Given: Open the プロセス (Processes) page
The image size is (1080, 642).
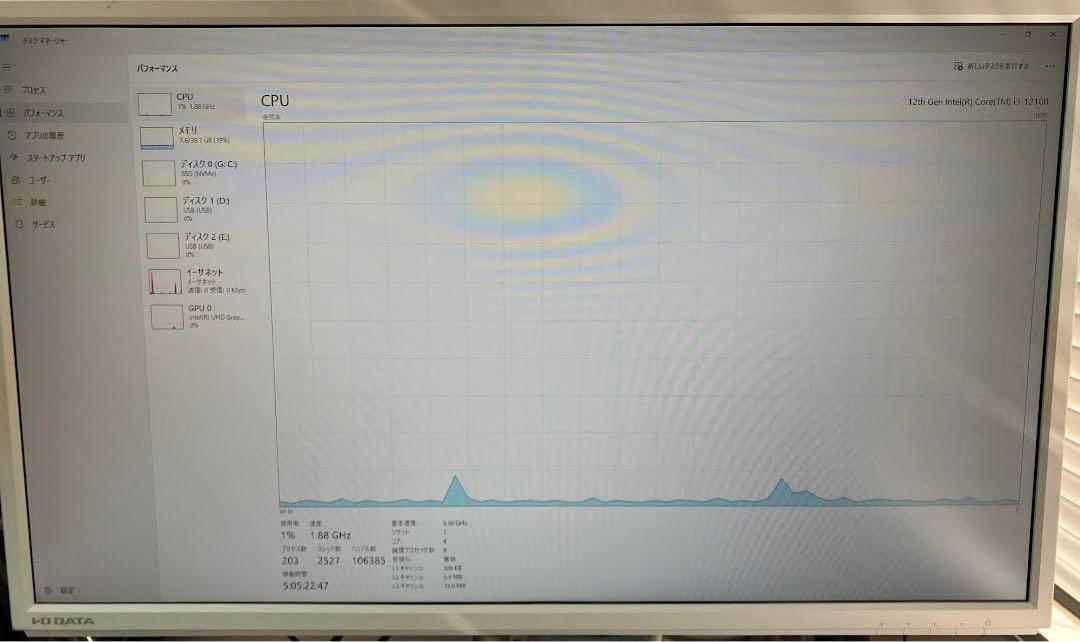Looking at the screenshot, I should tap(32, 90).
